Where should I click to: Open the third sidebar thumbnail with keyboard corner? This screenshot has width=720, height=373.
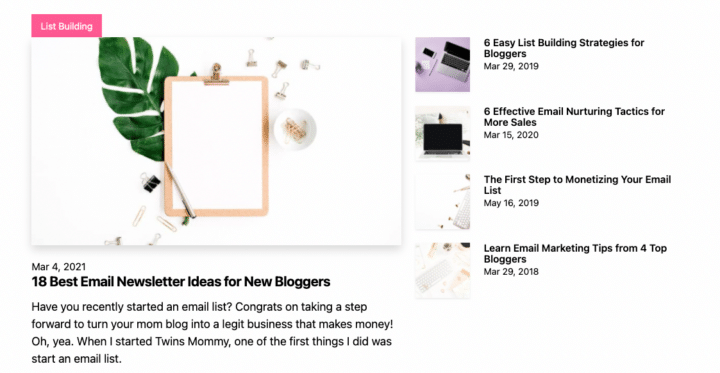(x=443, y=202)
